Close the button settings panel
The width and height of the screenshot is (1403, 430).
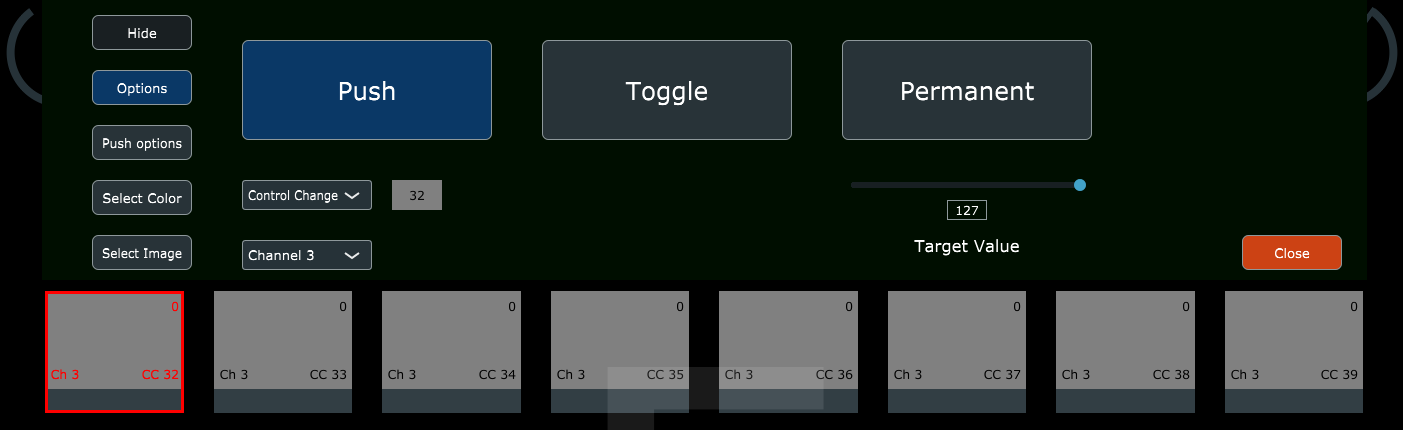pos(1291,253)
